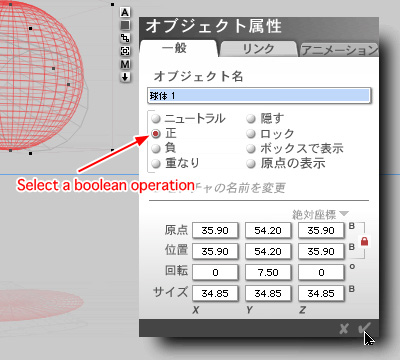Cancel with the X icon at dialog bottom
The image size is (400, 360).
(344, 329)
